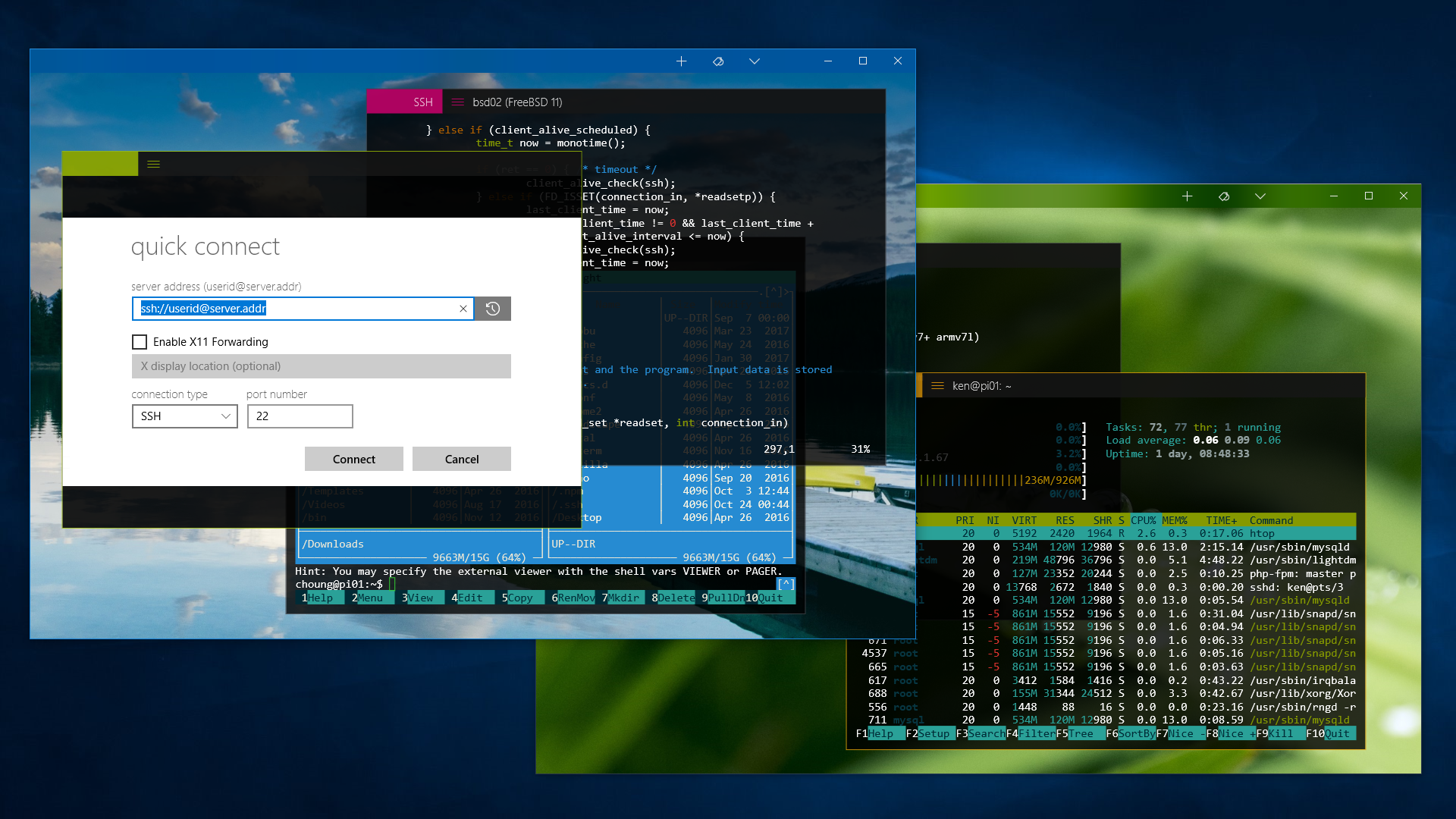Viewport: 1456px width, 819px height.
Task: Open the hamburger menu in the quick connect panel
Action: 153,164
